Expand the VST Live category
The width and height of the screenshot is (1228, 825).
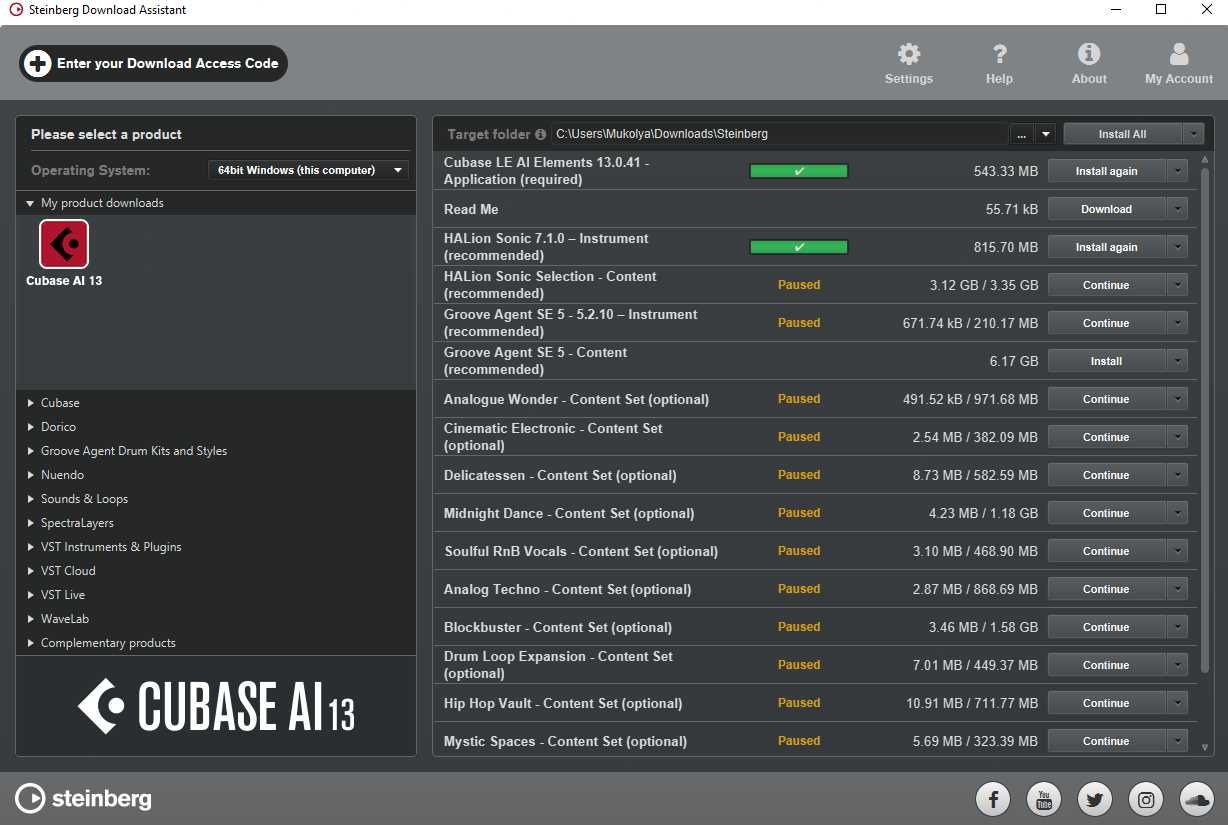tap(31, 595)
